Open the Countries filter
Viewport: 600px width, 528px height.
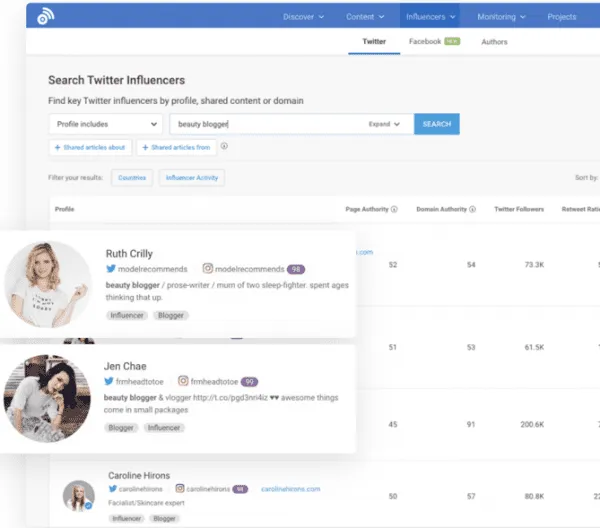[x=132, y=178]
